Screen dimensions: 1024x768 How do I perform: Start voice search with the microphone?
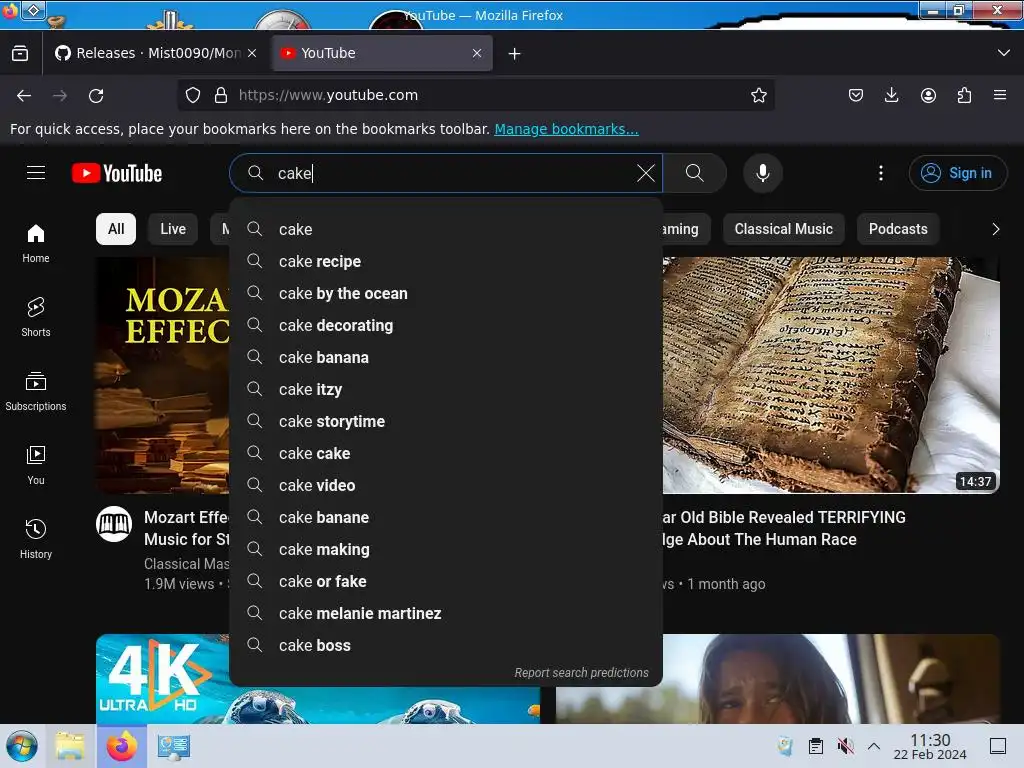pyautogui.click(x=762, y=173)
